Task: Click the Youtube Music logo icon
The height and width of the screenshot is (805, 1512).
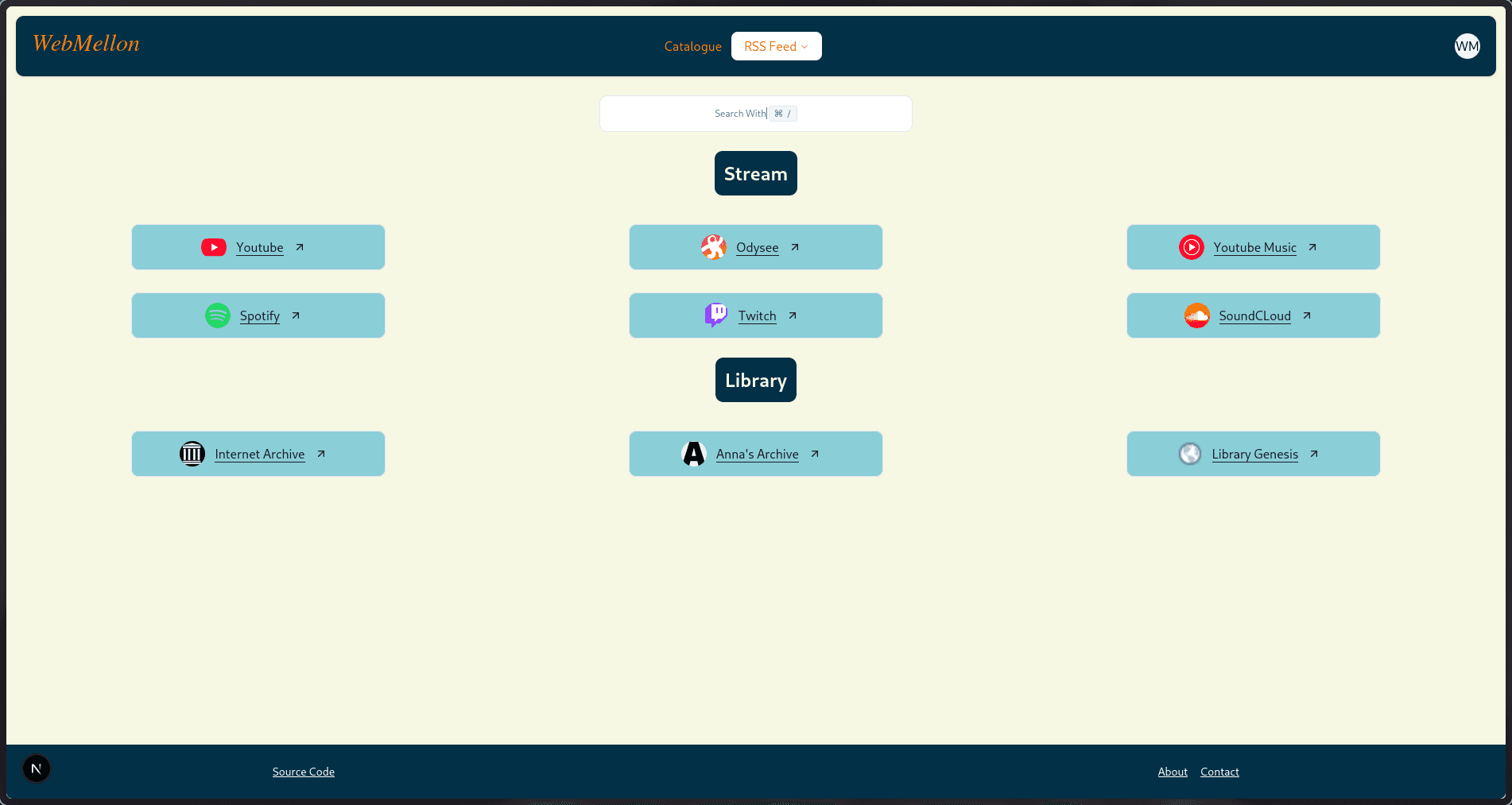Action: click(x=1192, y=247)
